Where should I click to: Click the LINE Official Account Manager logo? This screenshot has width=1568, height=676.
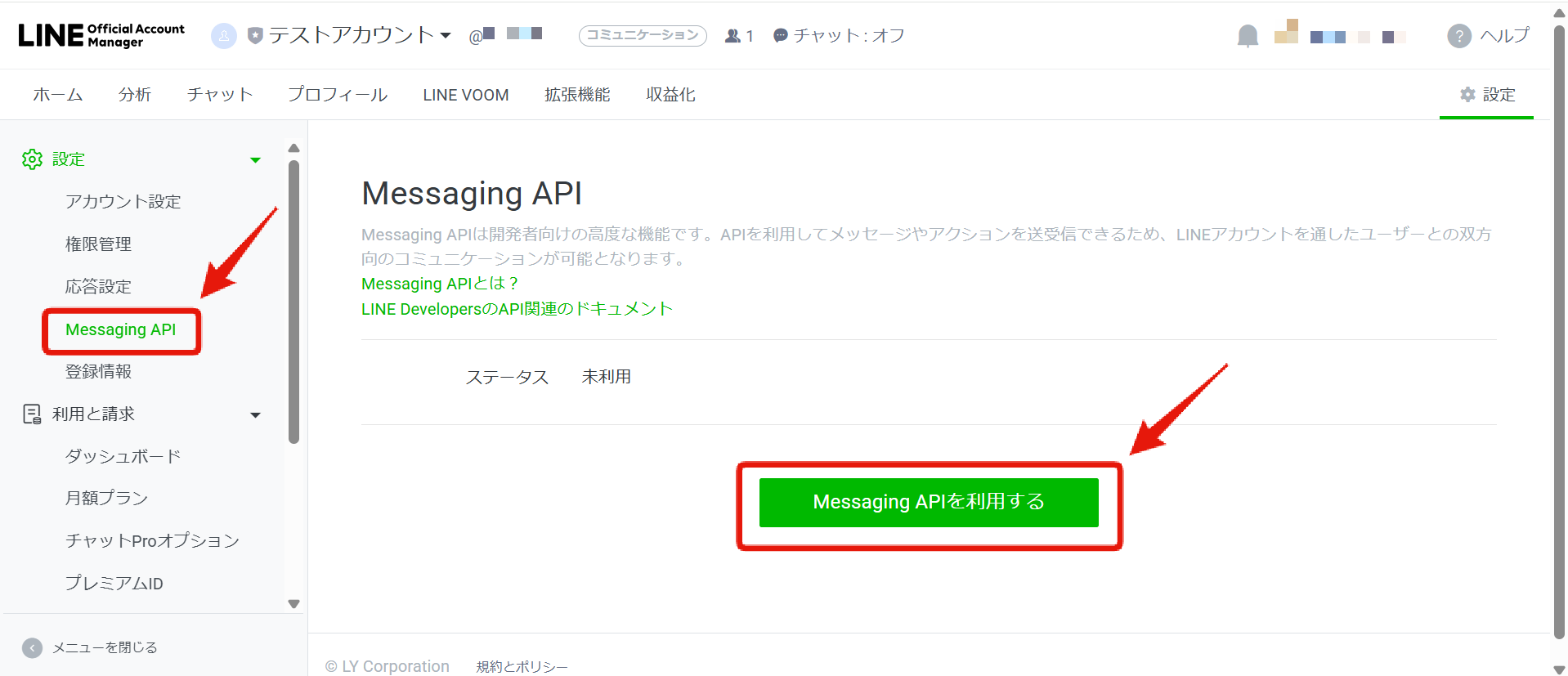[101, 35]
